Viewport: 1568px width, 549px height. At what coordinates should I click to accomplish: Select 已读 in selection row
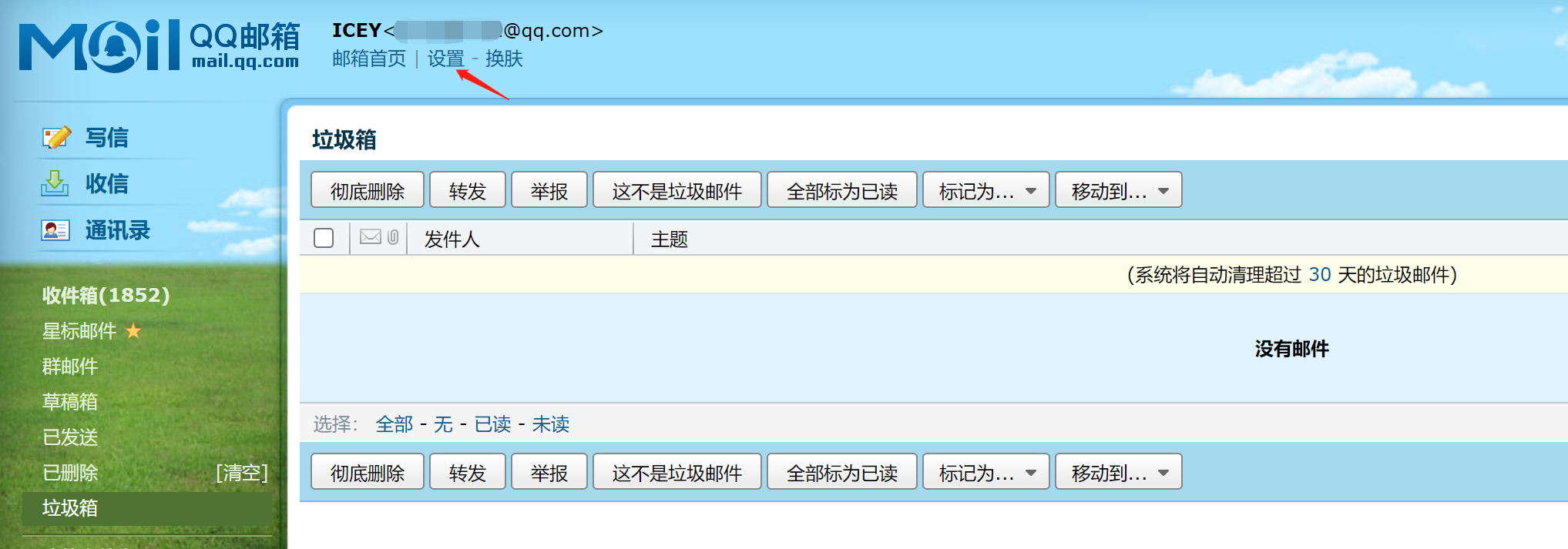tap(492, 424)
